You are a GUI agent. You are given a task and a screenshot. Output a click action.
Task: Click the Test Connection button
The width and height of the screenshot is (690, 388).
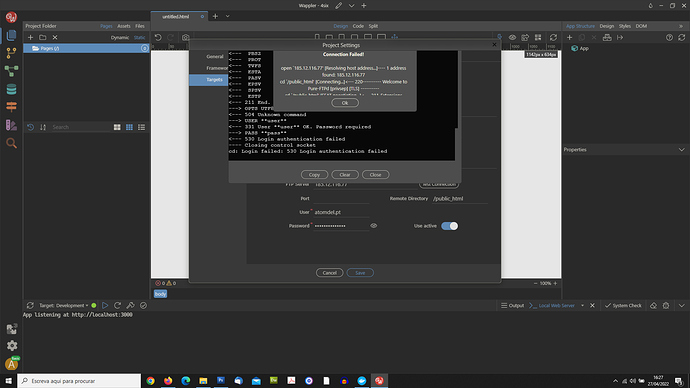pos(439,185)
